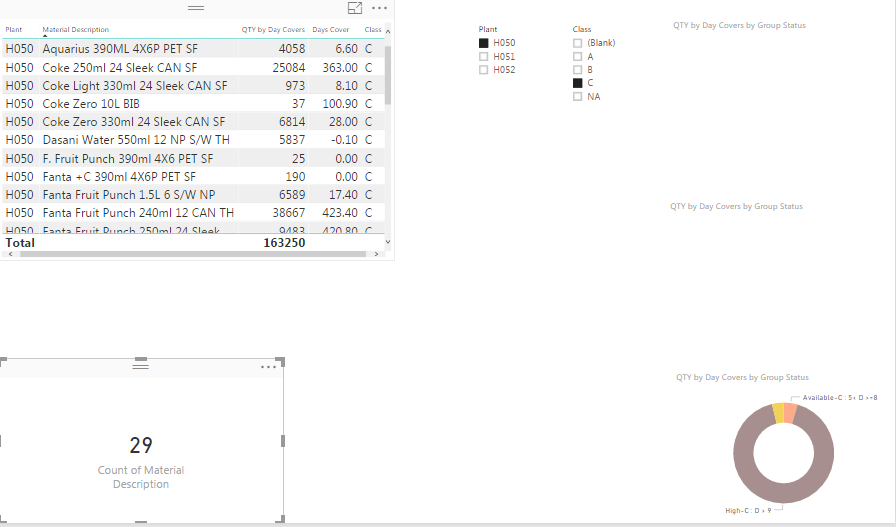Click the -0.10 days cover value
The height and width of the screenshot is (527, 896).
click(x=343, y=139)
